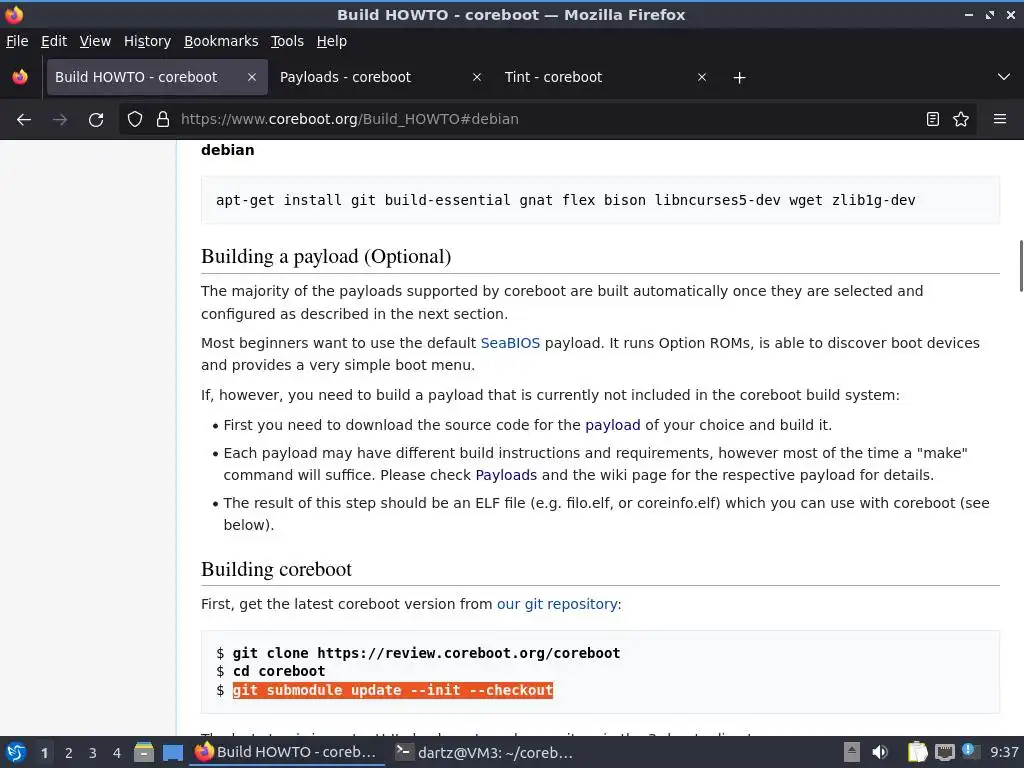This screenshot has width=1024, height=768.
Task: Open the tracking protection shield
Action: (135, 119)
